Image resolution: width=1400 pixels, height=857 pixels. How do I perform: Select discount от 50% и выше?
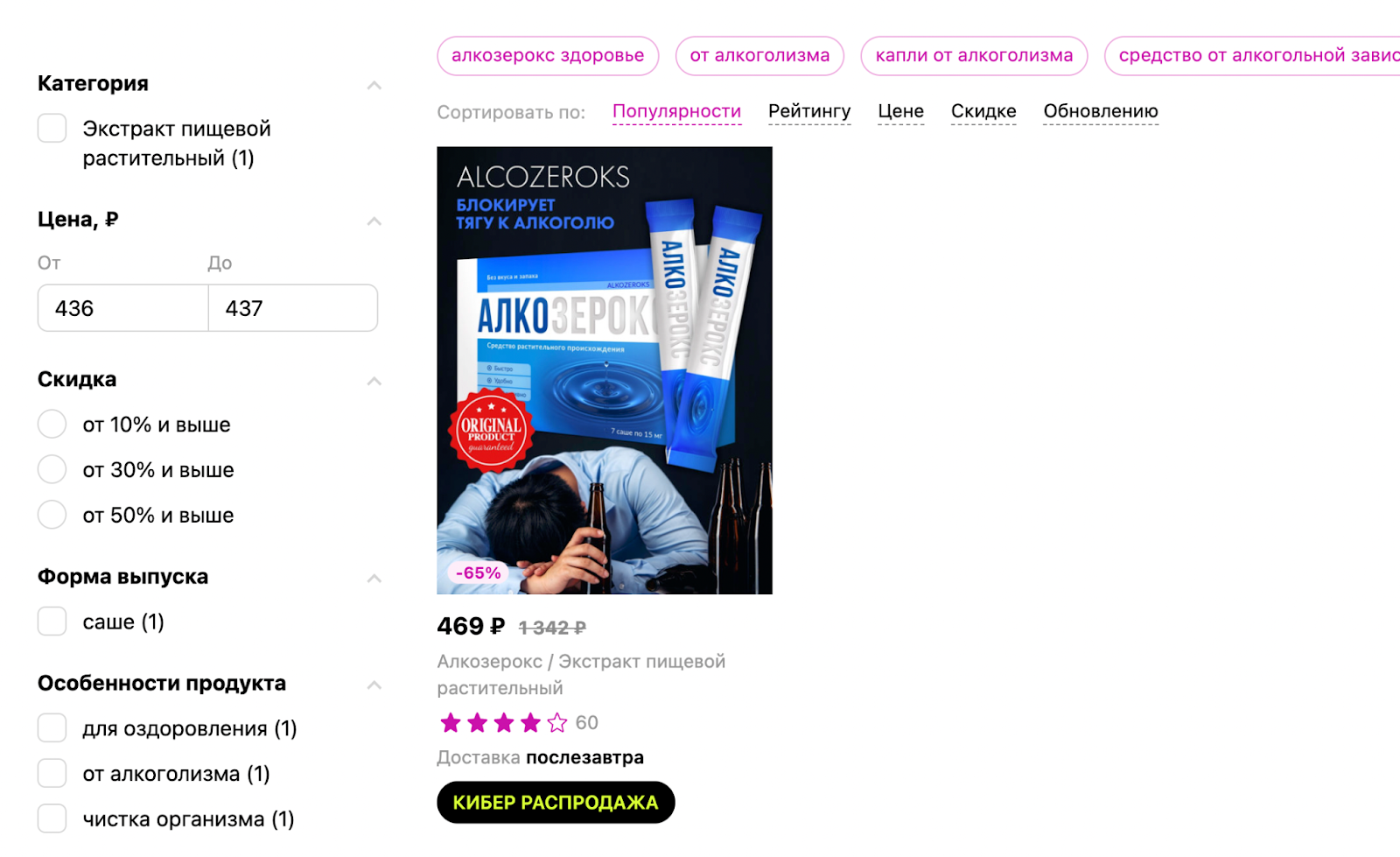(x=52, y=515)
